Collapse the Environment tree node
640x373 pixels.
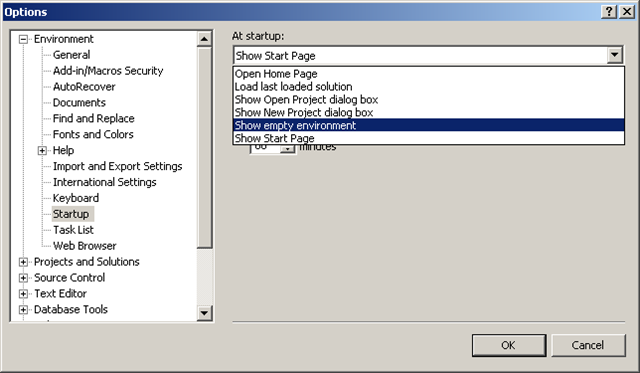24,39
